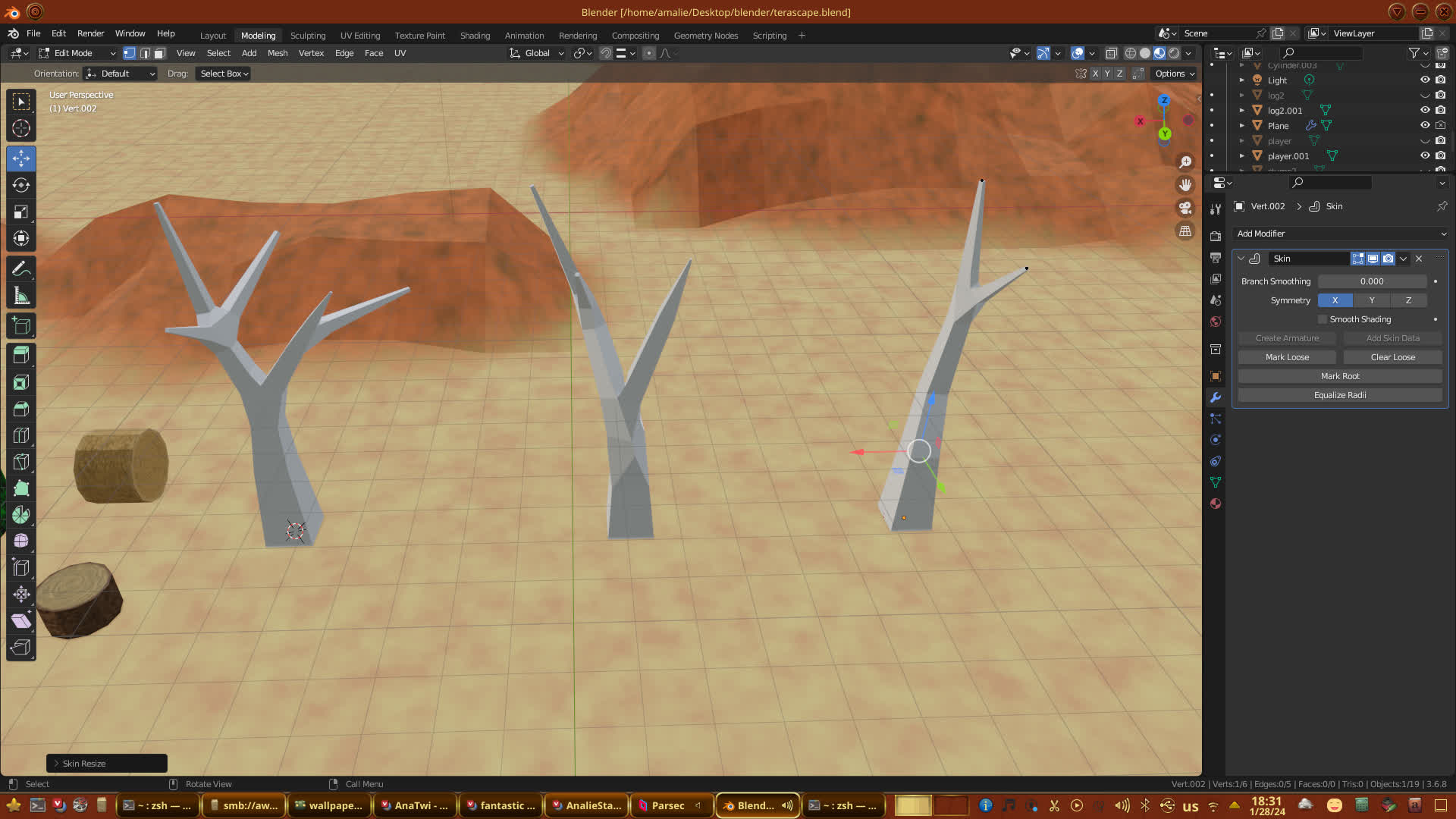
Task: Activate the Scale tool
Action: coord(21,212)
